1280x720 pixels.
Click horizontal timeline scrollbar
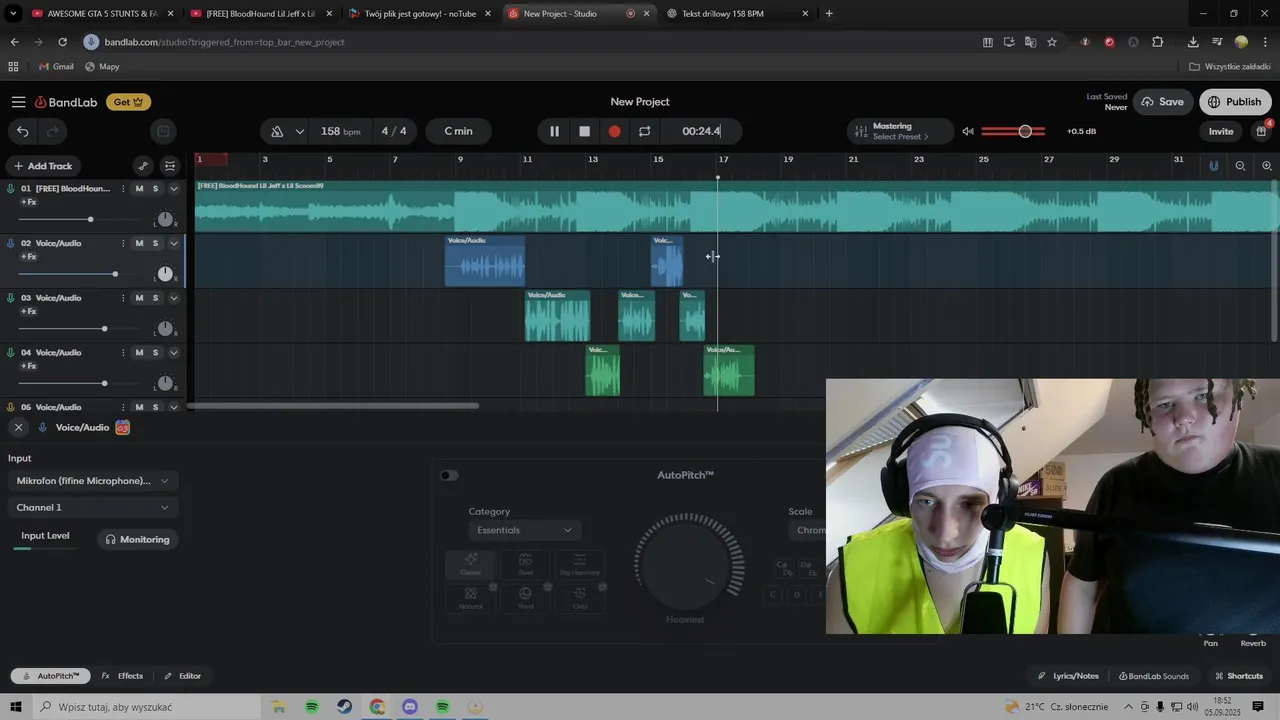coord(333,405)
